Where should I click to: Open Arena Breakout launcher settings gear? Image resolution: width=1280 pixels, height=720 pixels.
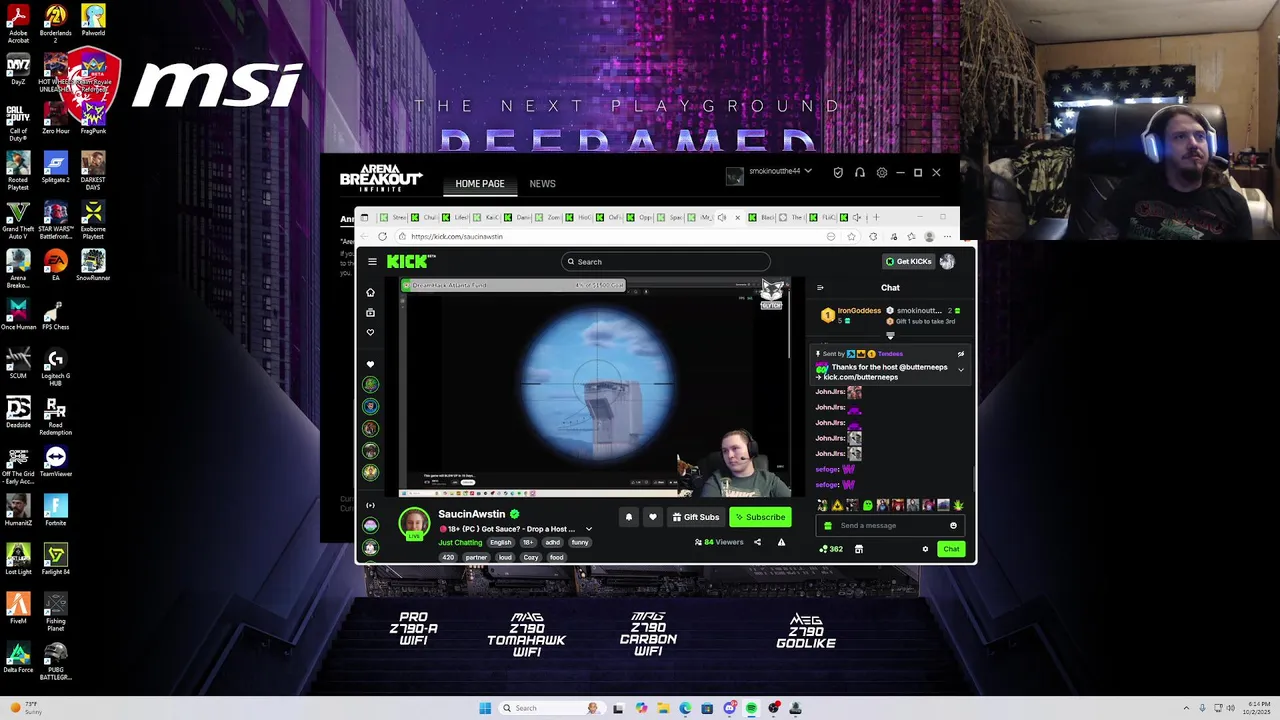point(881,173)
